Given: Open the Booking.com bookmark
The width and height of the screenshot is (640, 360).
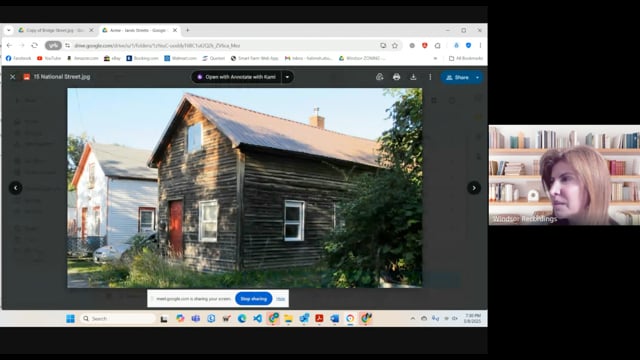Looking at the screenshot, I should pyautogui.click(x=142, y=58).
